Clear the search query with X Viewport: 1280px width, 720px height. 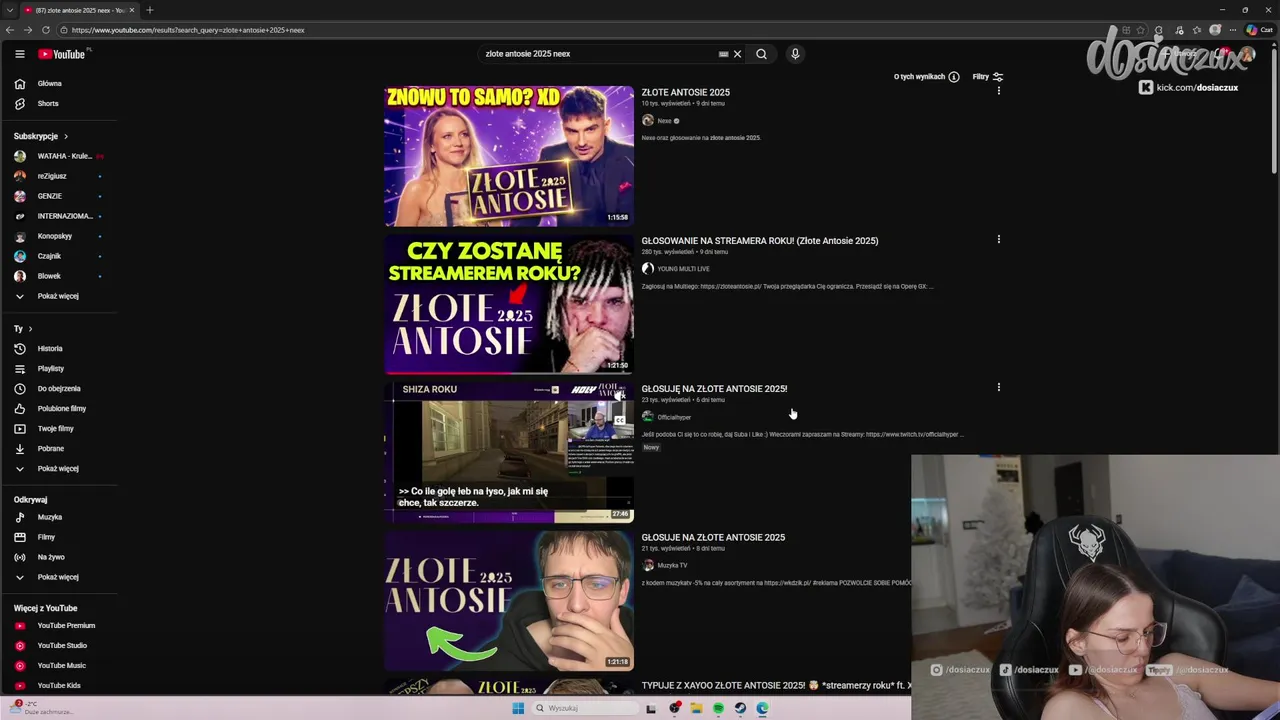(737, 54)
